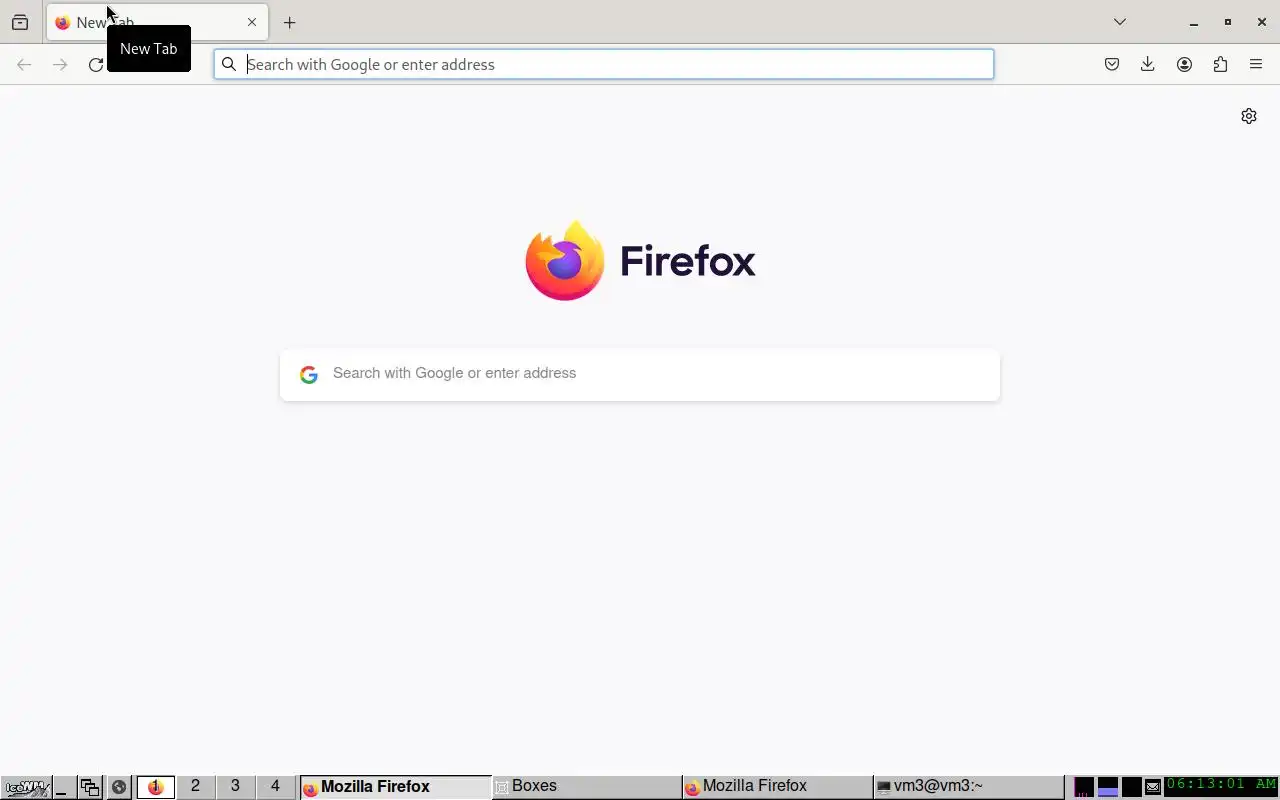Go back one page arrow

[x=24, y=64]
